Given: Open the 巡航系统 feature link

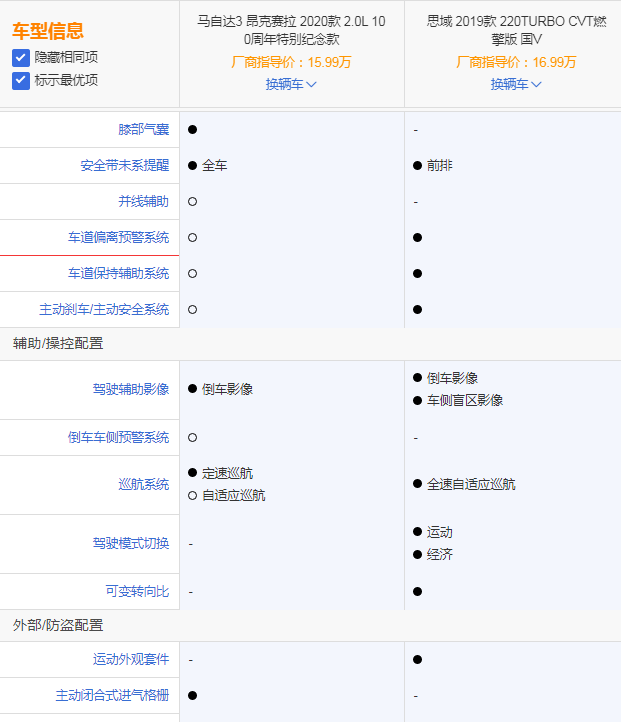Looking at the screenshot, I should (143, 485).
